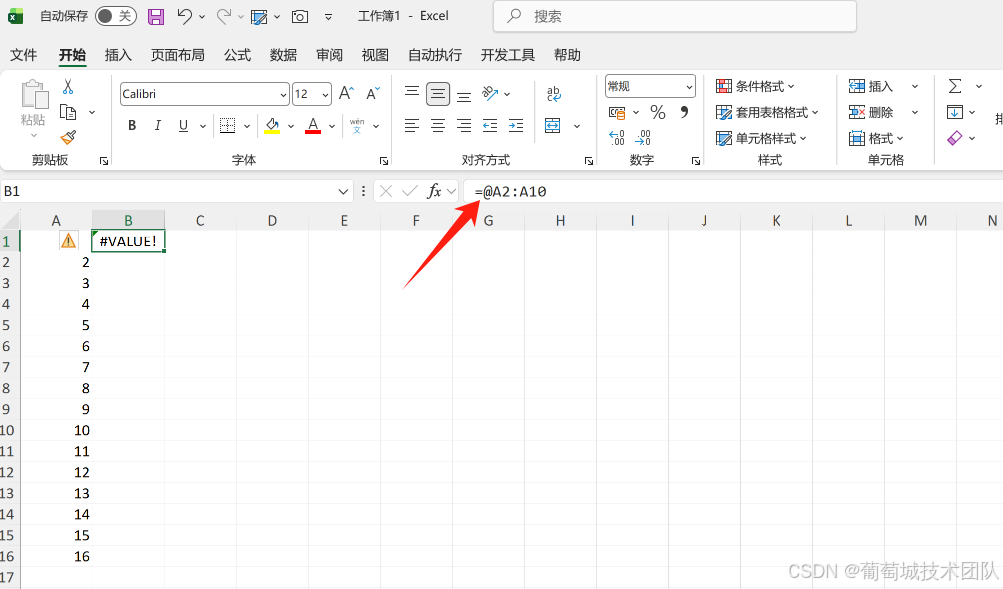Top align the cell contents

[x=412, y=93]
